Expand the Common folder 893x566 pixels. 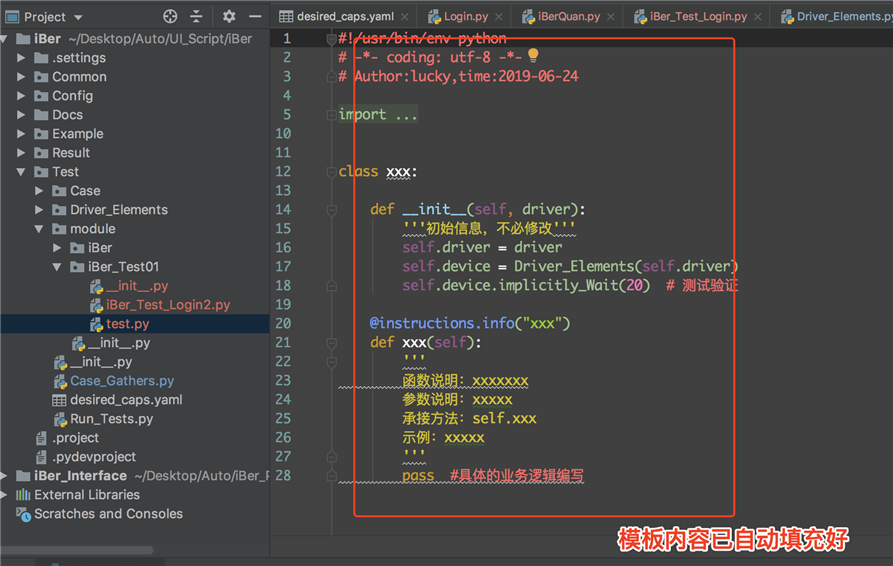(x=22, y=77)
